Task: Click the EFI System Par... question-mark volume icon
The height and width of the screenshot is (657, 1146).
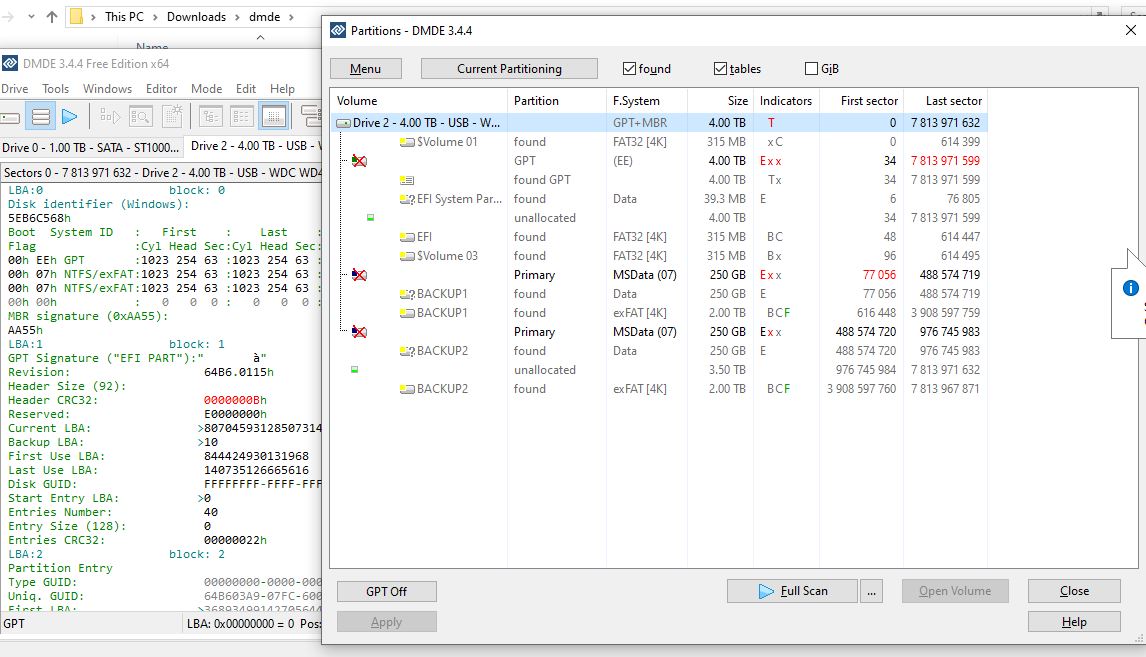Action: tap(407, 199)
